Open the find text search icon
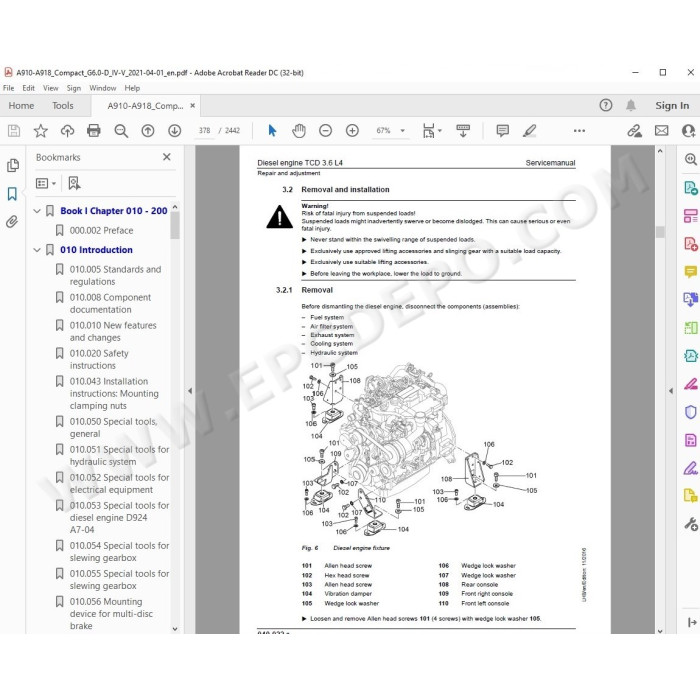The height and width of the screenshot is (700, 700). click(x=121, y=131)
